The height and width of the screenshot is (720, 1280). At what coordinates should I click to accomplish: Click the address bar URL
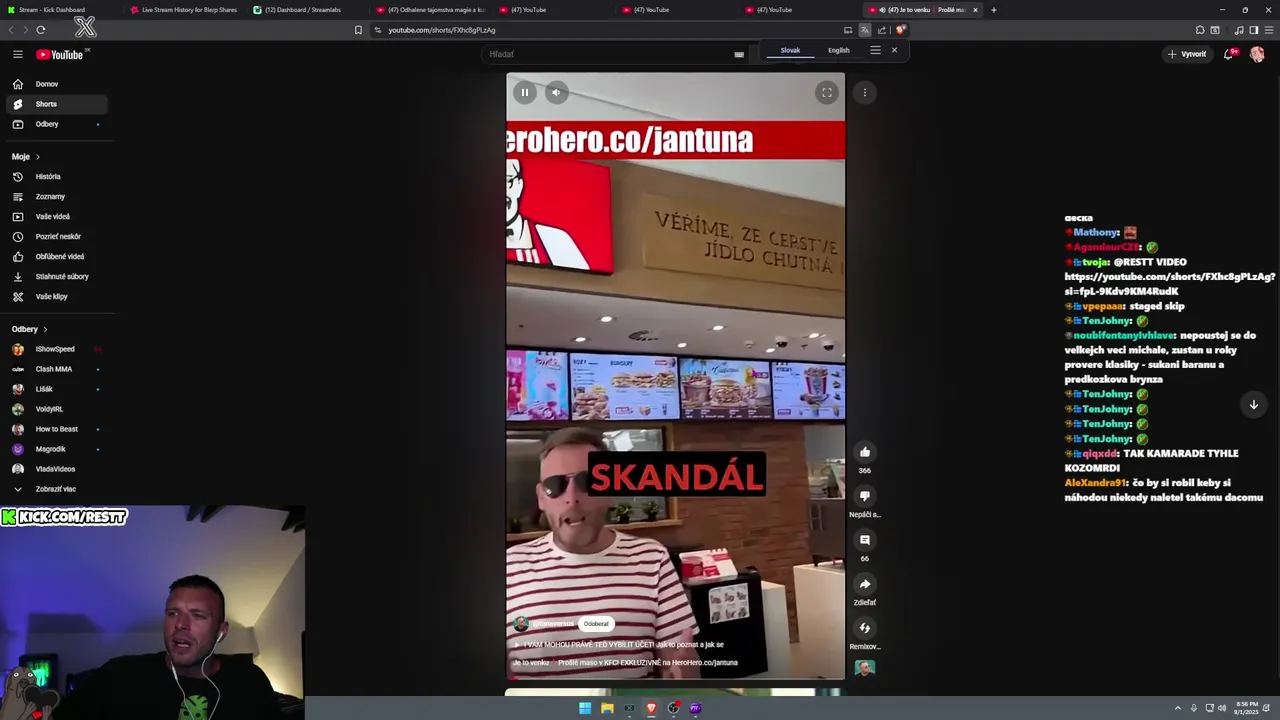pos(442,30)
